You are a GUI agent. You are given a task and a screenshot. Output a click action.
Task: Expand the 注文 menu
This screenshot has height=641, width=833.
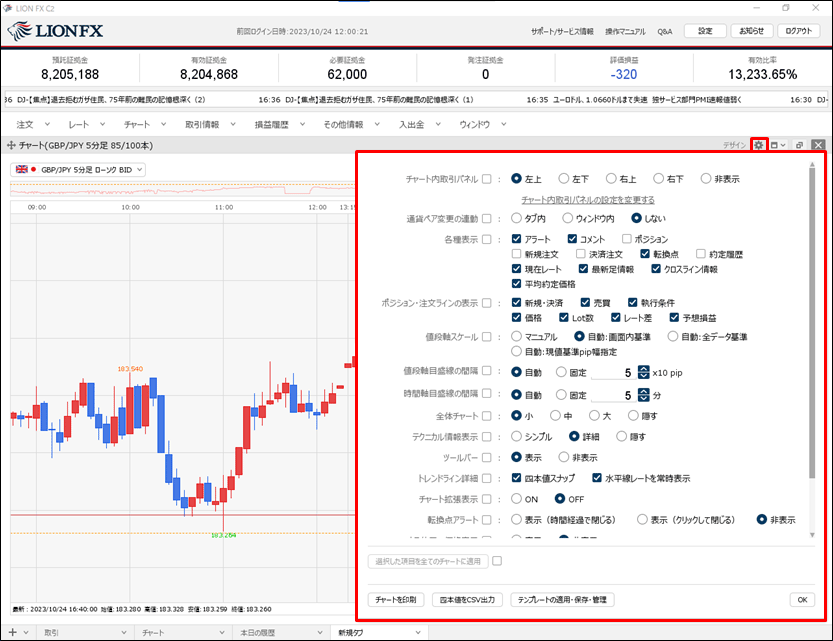click(x=33, y=124)
